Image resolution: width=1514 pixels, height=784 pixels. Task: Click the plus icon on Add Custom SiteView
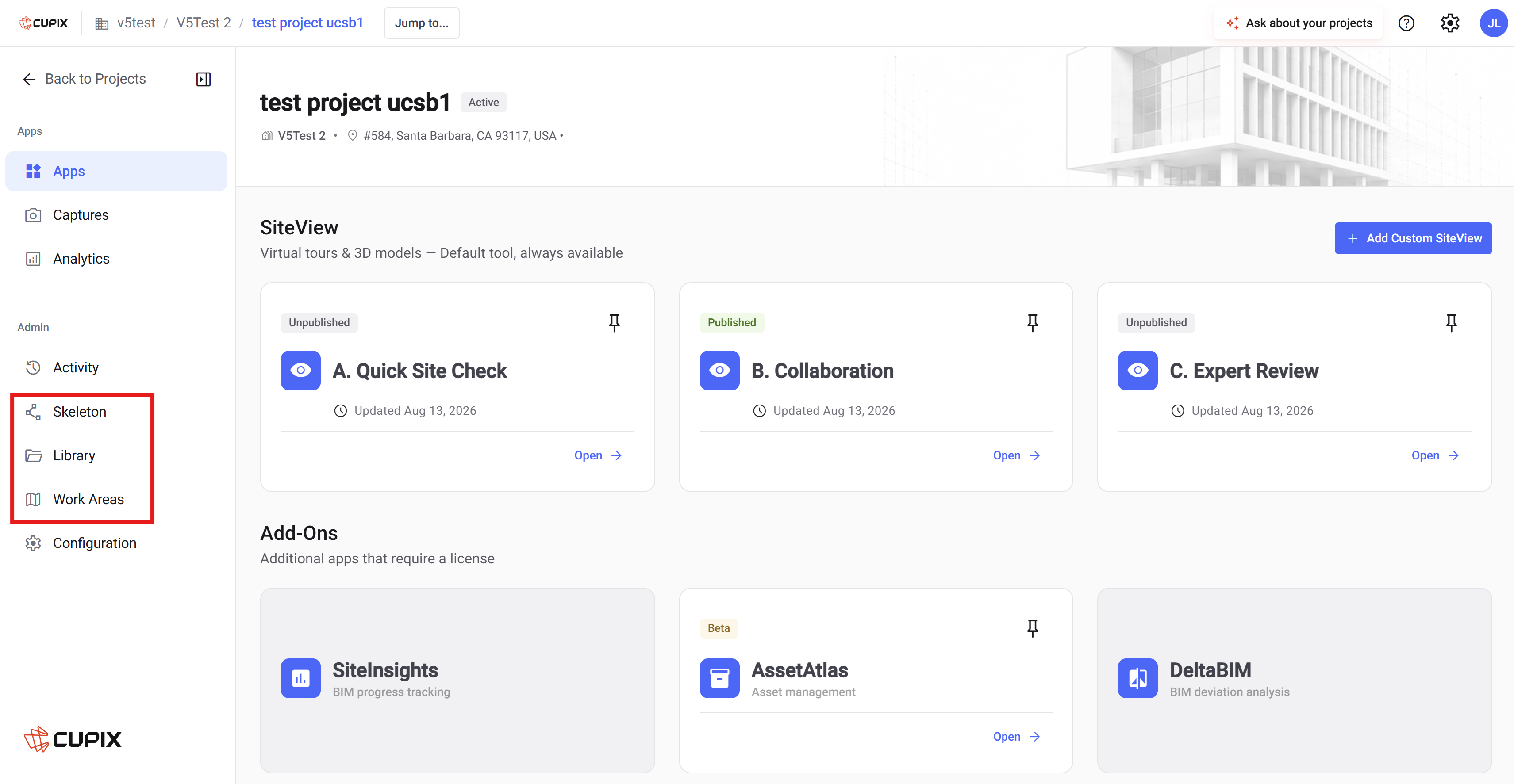click(x=1353, y=238)
